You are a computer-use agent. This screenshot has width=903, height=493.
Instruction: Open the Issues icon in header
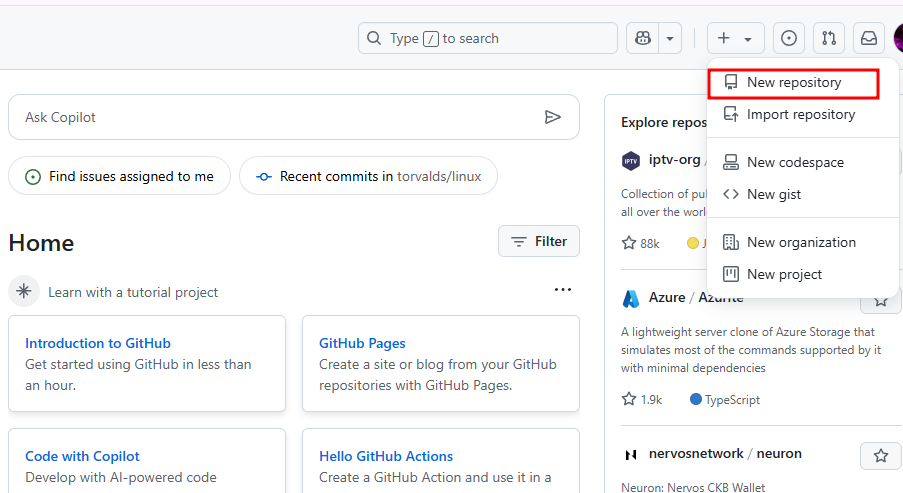(788, 39)
